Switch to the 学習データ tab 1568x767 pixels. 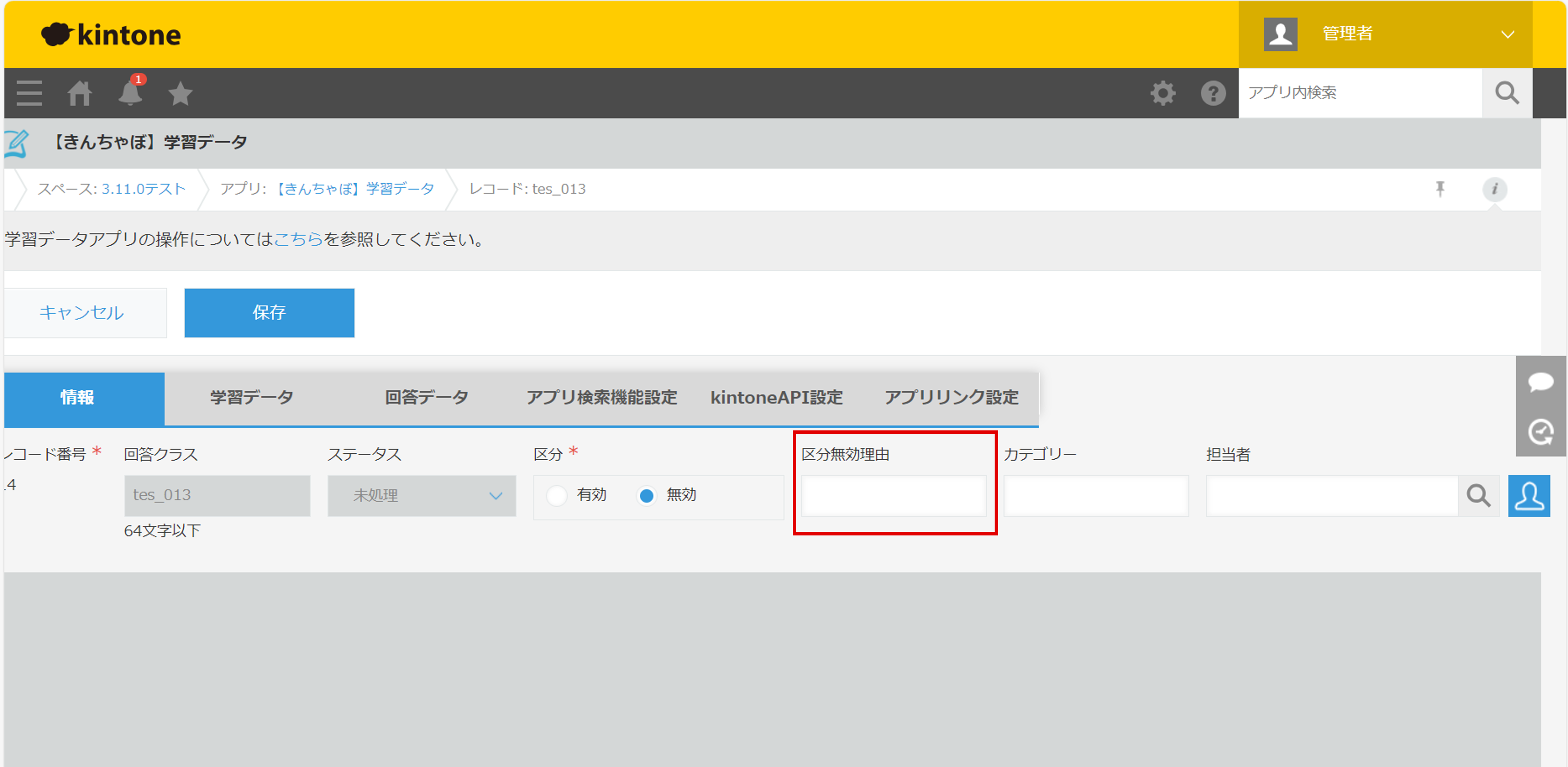coord(251,398)
